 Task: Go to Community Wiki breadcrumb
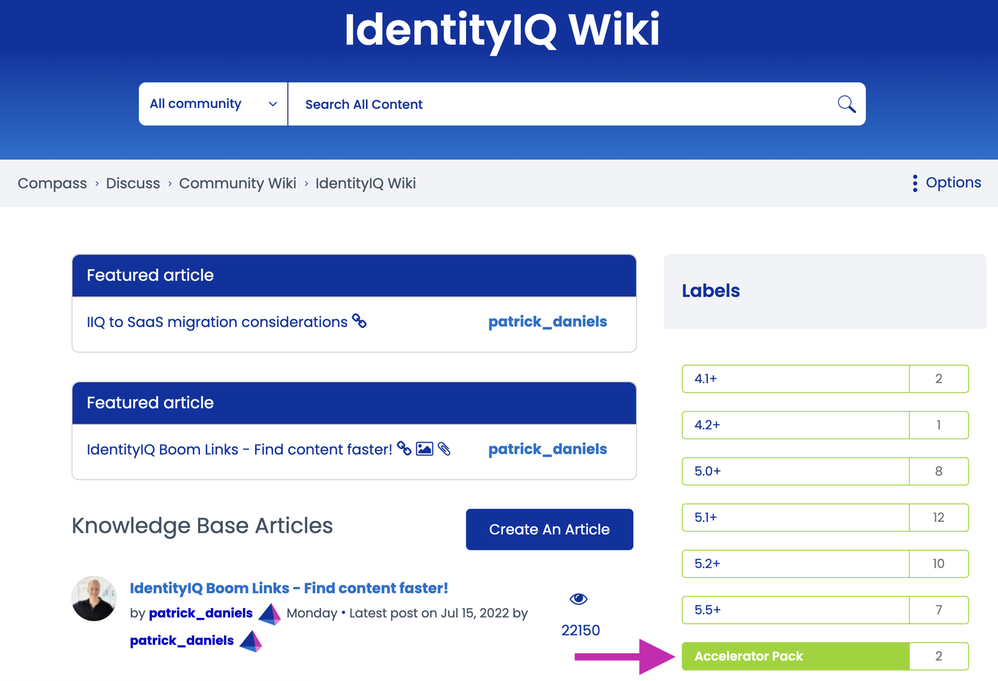pos(237,183)
